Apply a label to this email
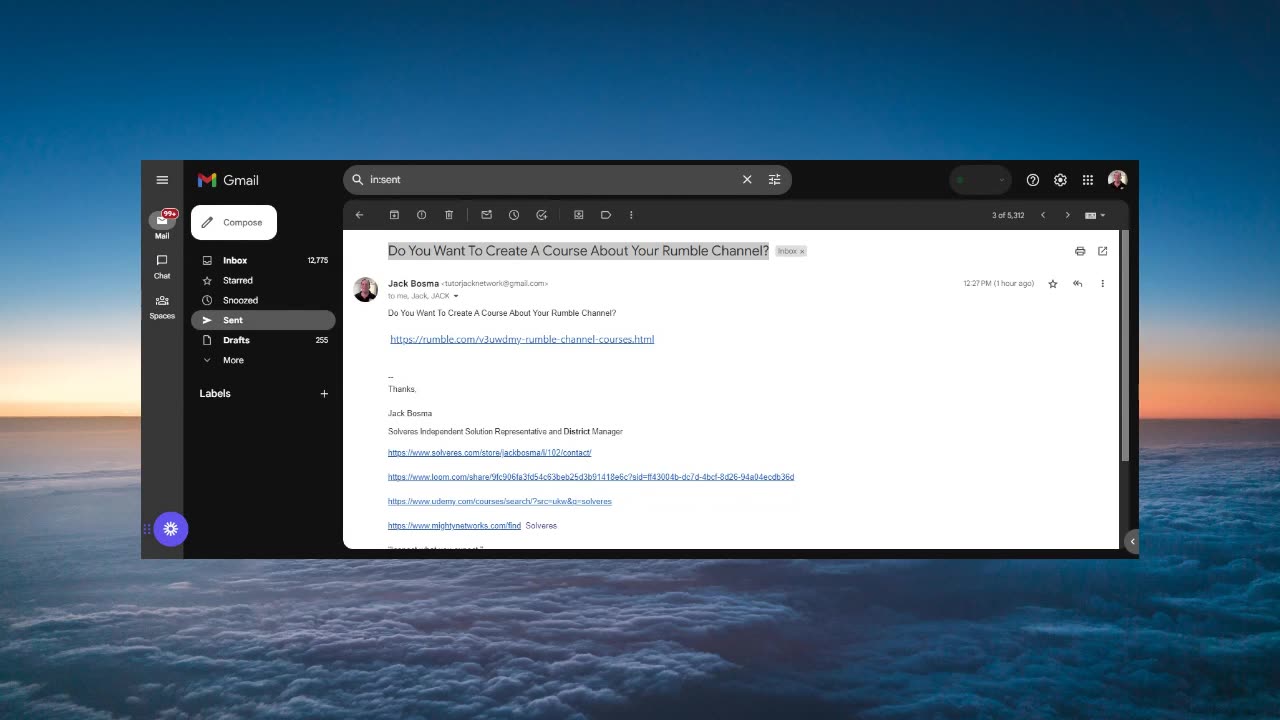The height and width of the screenshot is (720, 1280). (x=606, y=215)
